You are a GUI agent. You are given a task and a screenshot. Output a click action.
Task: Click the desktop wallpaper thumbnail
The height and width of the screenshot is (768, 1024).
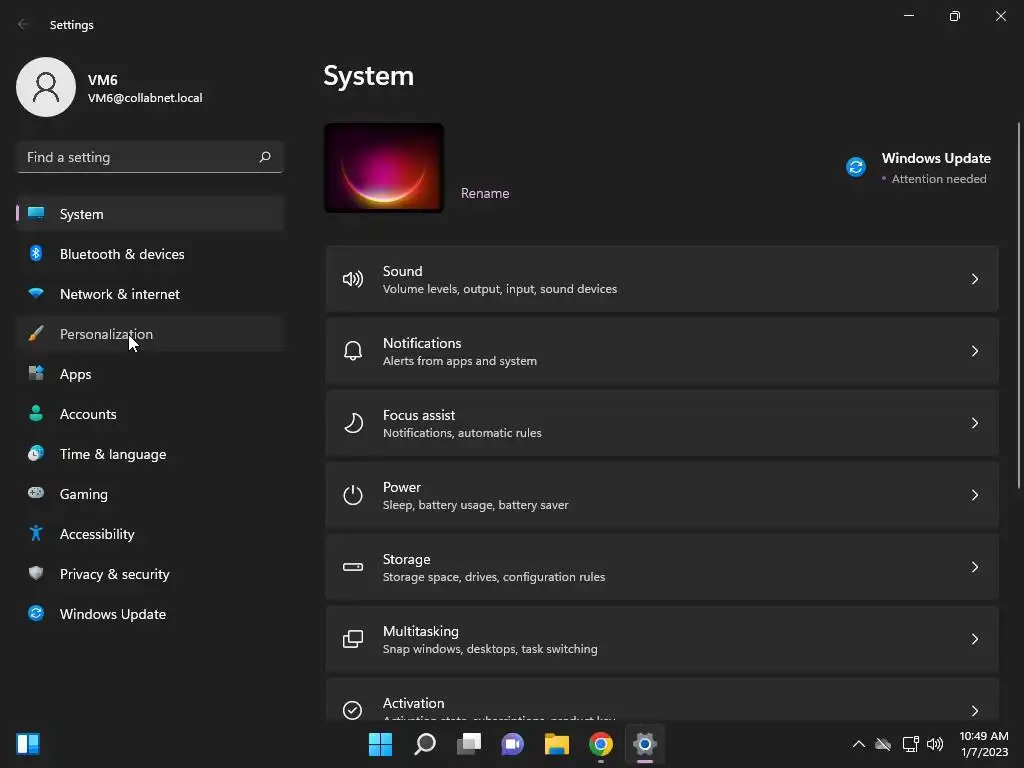[384, 168]
